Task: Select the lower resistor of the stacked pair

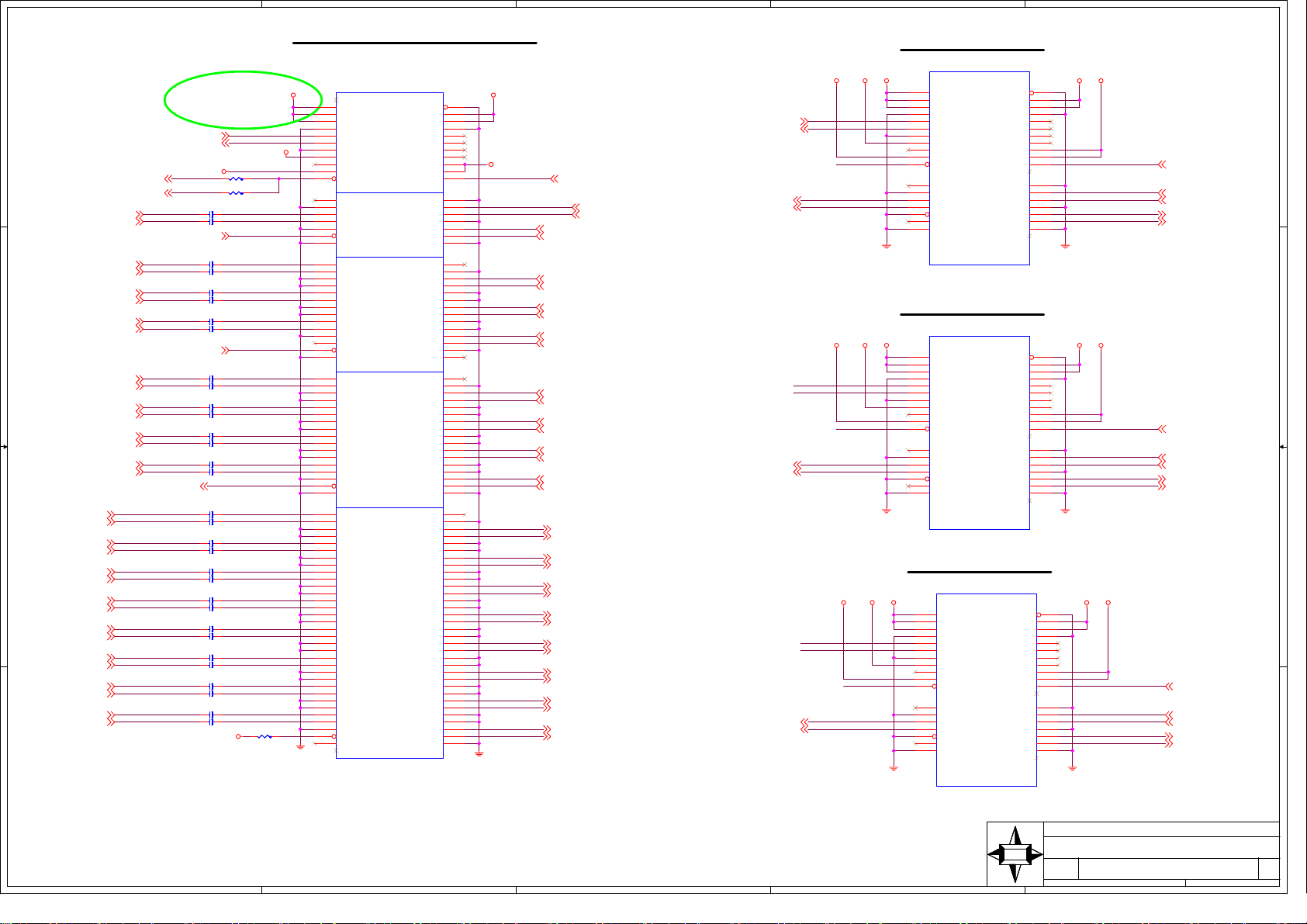Action: [237, 193]
